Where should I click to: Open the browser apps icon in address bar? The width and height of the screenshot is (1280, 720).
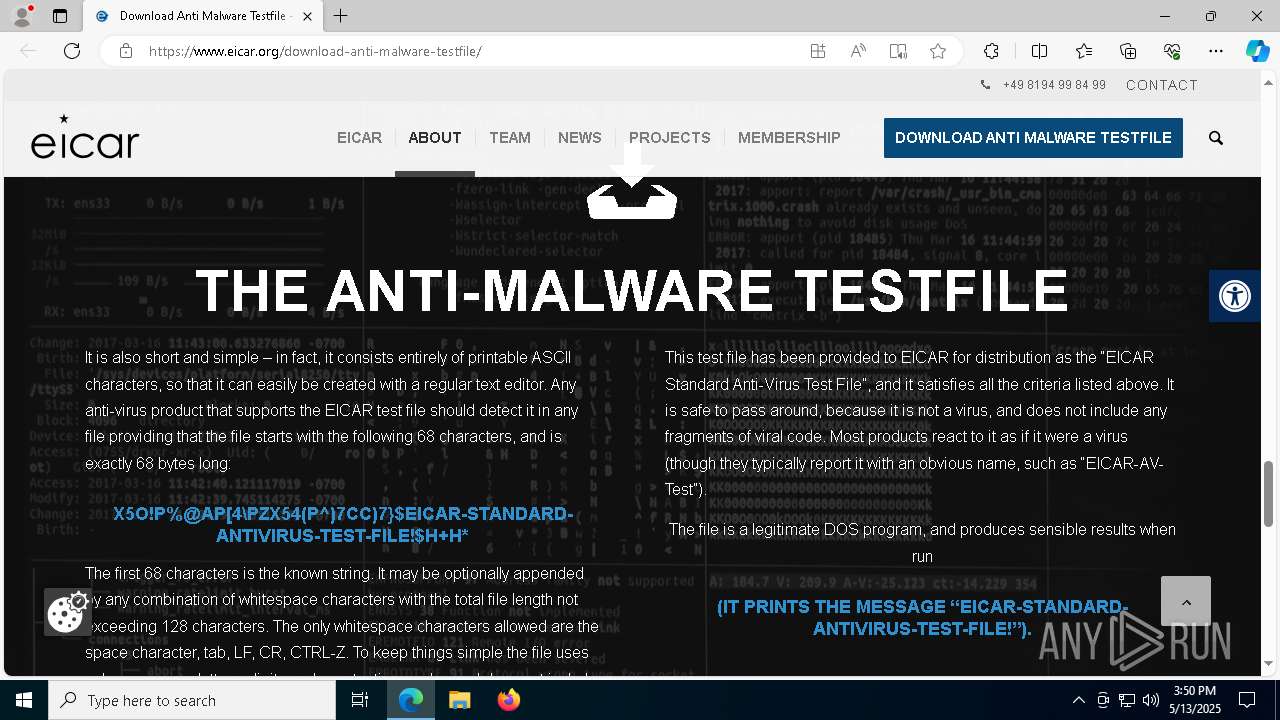(x=818, y=51)
